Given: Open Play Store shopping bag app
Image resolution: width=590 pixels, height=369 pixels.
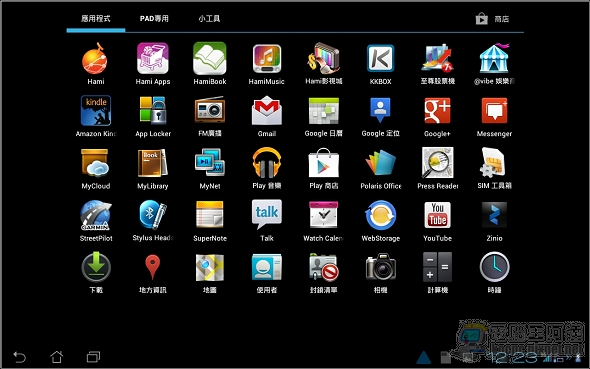Looking at the screenshot, I should point(324,169).
